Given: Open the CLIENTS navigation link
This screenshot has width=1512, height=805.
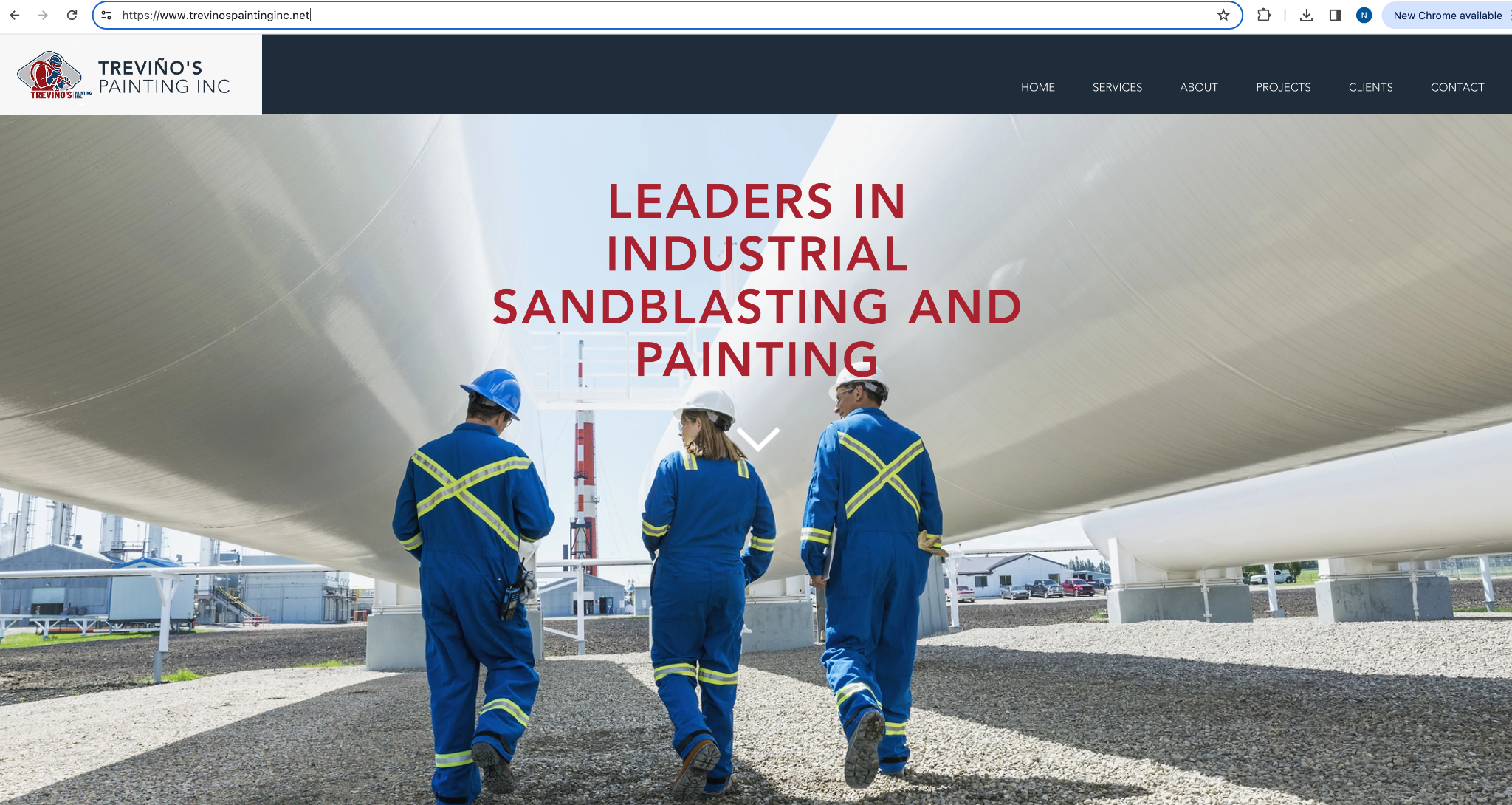Looking at the screenshot, I should (x=1370, y=87).
